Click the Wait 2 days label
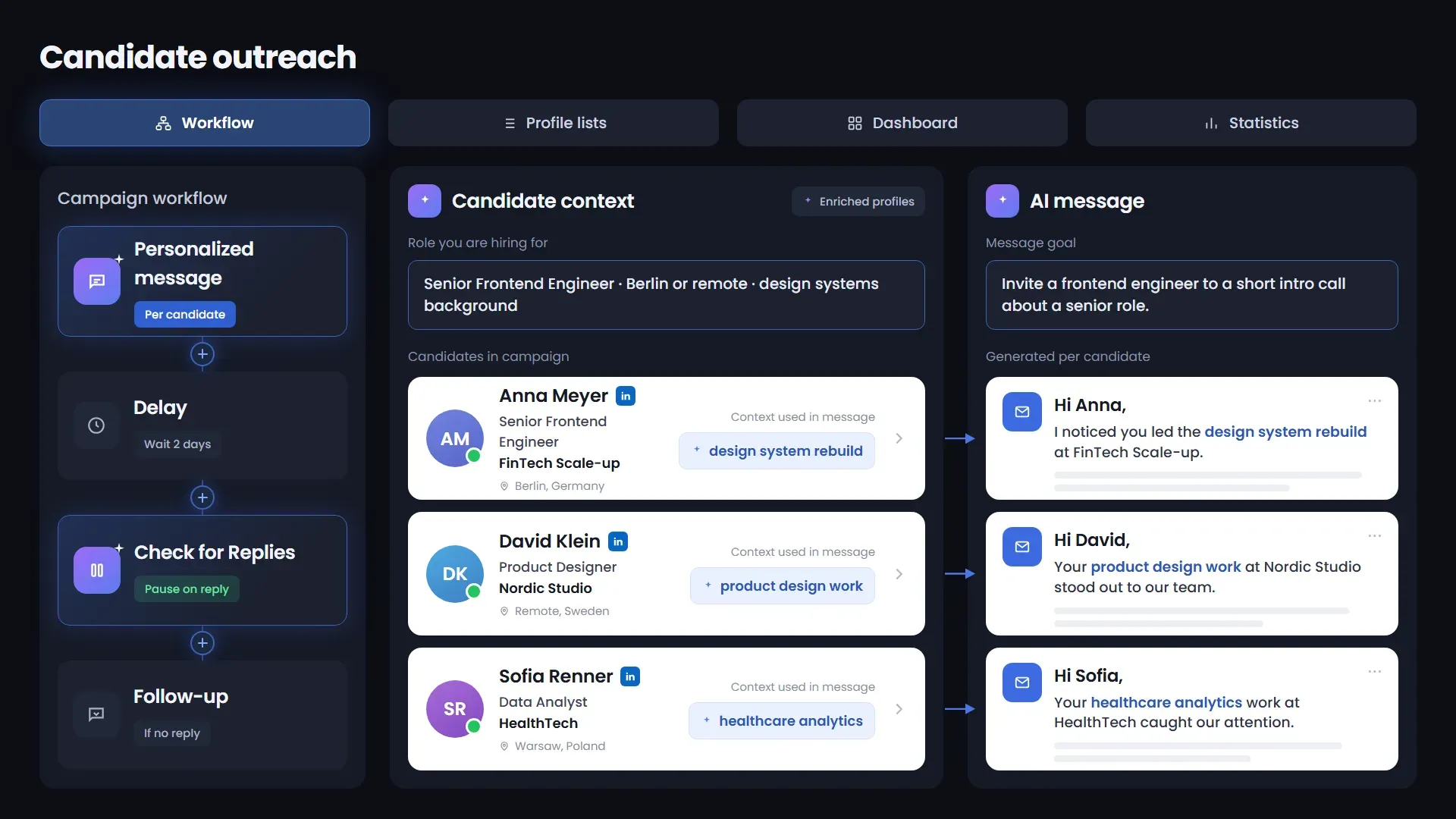 [x=177, y=444]
